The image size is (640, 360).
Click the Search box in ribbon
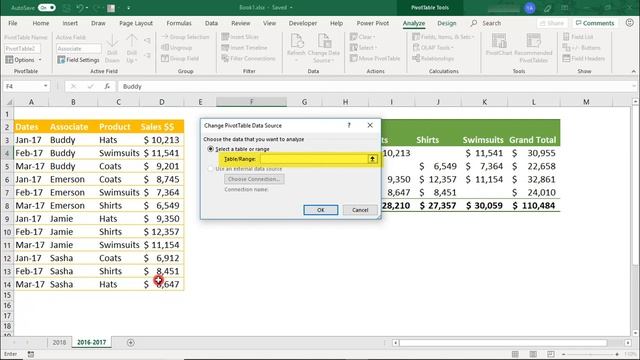(486, 23)
